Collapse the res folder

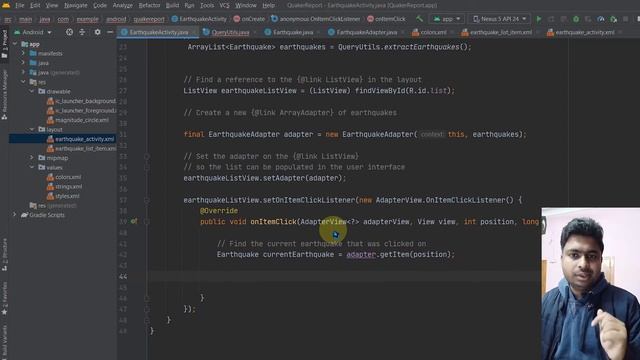(23, 82)
